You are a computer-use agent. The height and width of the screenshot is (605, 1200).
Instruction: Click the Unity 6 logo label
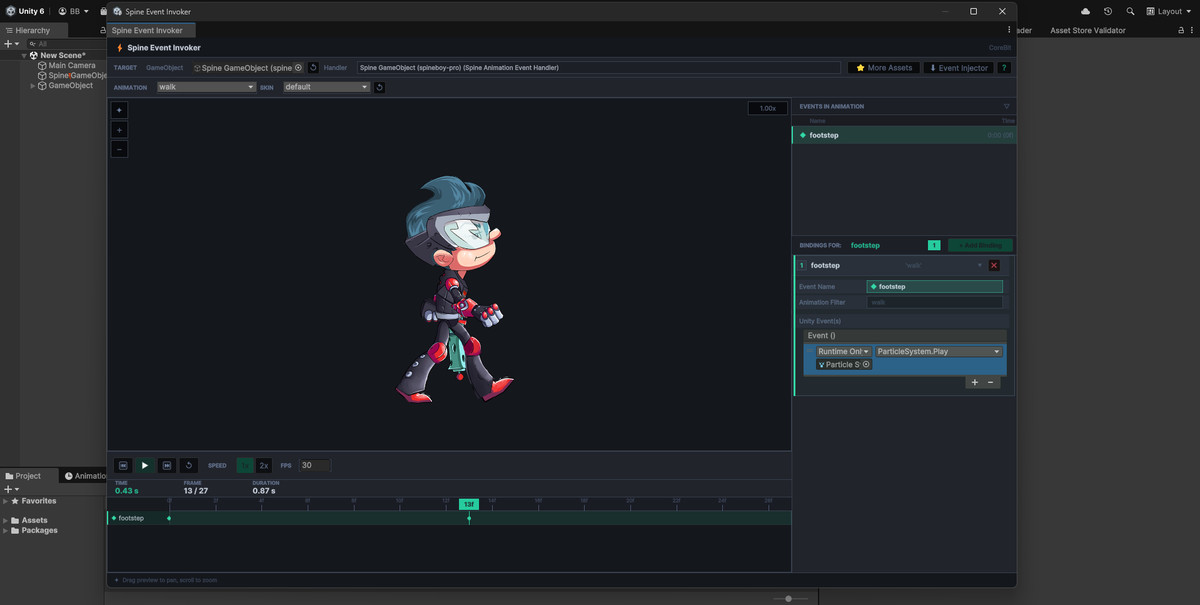point(24,11)
